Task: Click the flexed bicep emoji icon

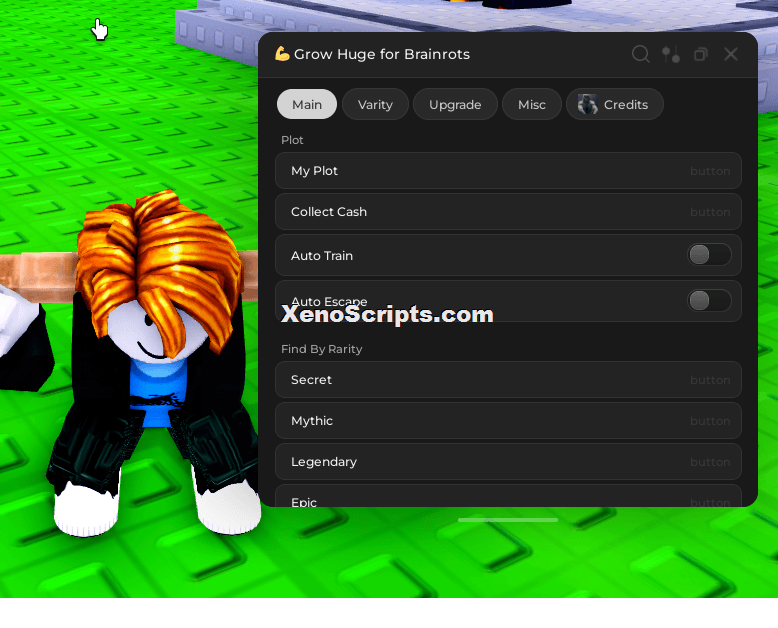Action: 282,54
